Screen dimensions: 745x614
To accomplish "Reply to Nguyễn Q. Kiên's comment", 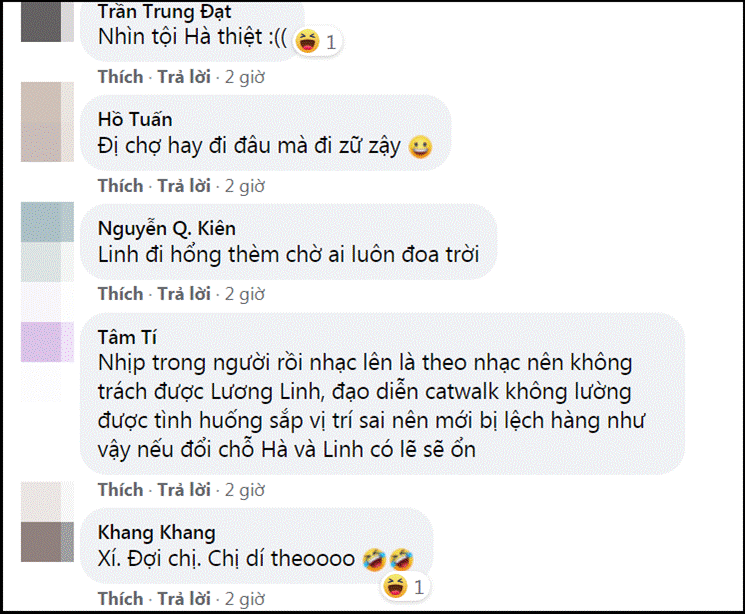I will coord(184,294).
